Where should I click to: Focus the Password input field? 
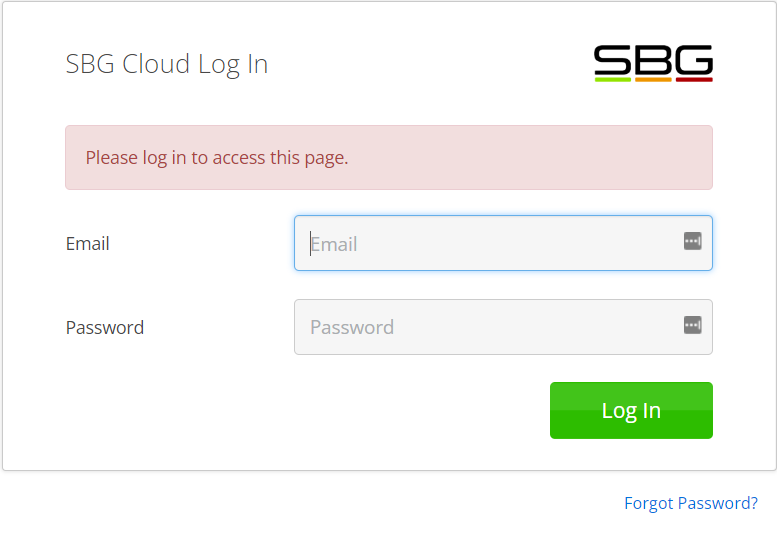pyautogui.click(x=503, y=327)
